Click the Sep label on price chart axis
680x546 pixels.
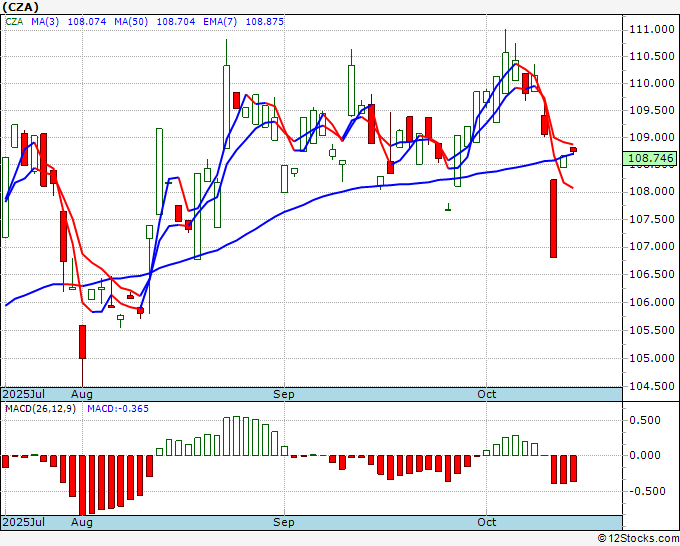click(x=284, y=394)
